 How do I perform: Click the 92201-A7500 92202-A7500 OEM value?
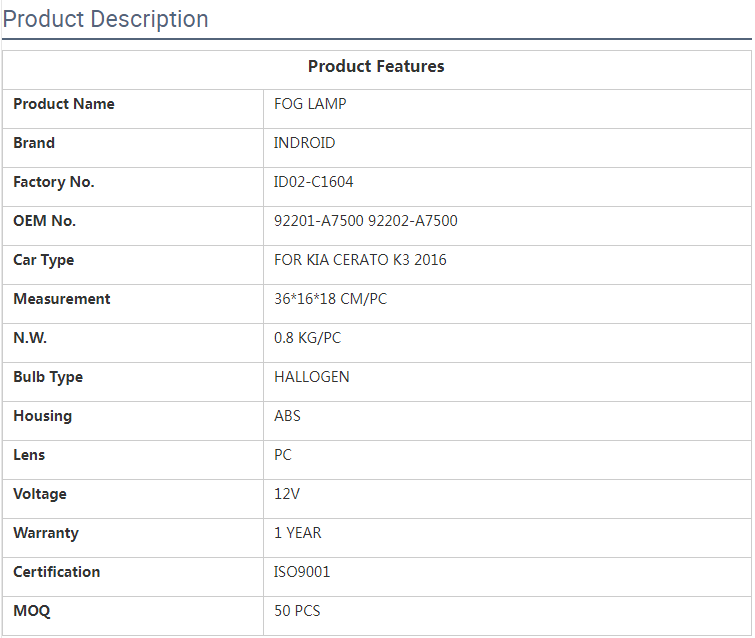[365, 221]
